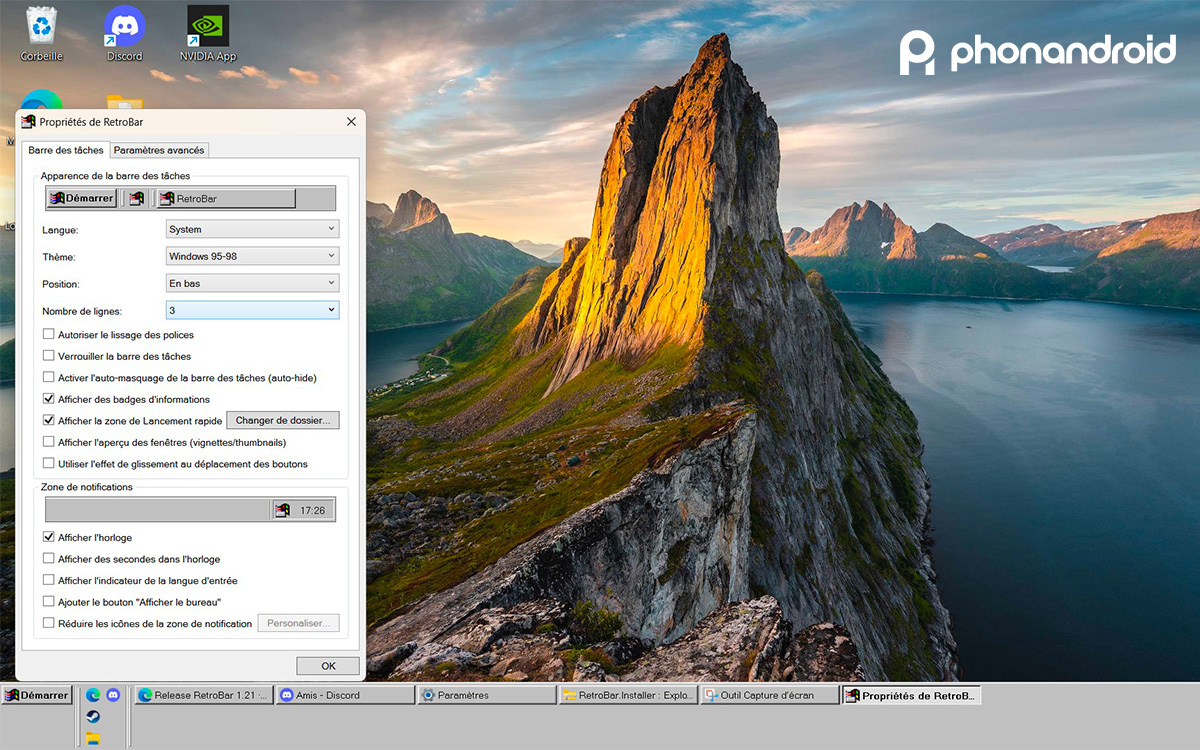Confirm settings with the OK button
Image resolution: width=1200 pixels, height=750 pixels.
point(327,665)
